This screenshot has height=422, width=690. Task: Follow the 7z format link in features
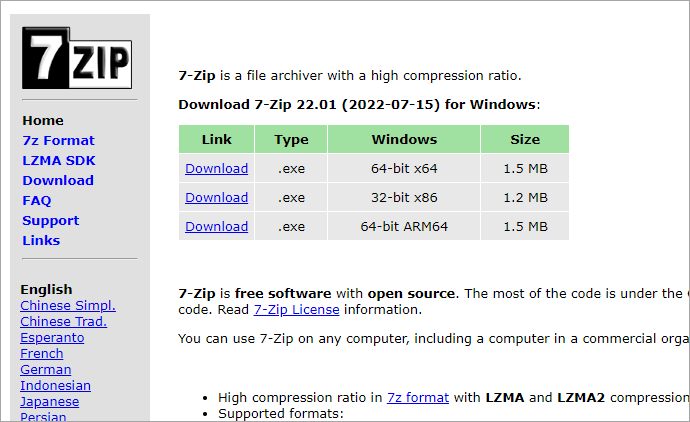pos(418,397)
